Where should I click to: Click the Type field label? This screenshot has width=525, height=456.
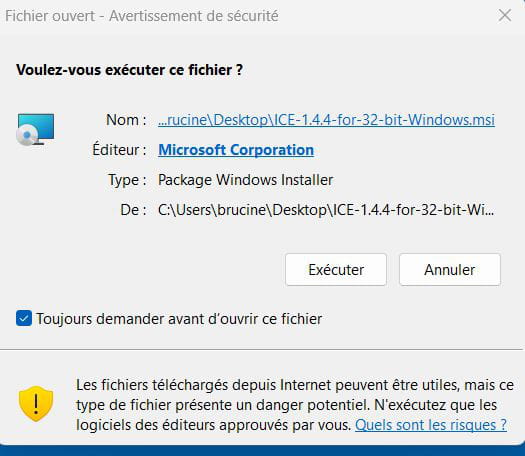coord(127,180)
